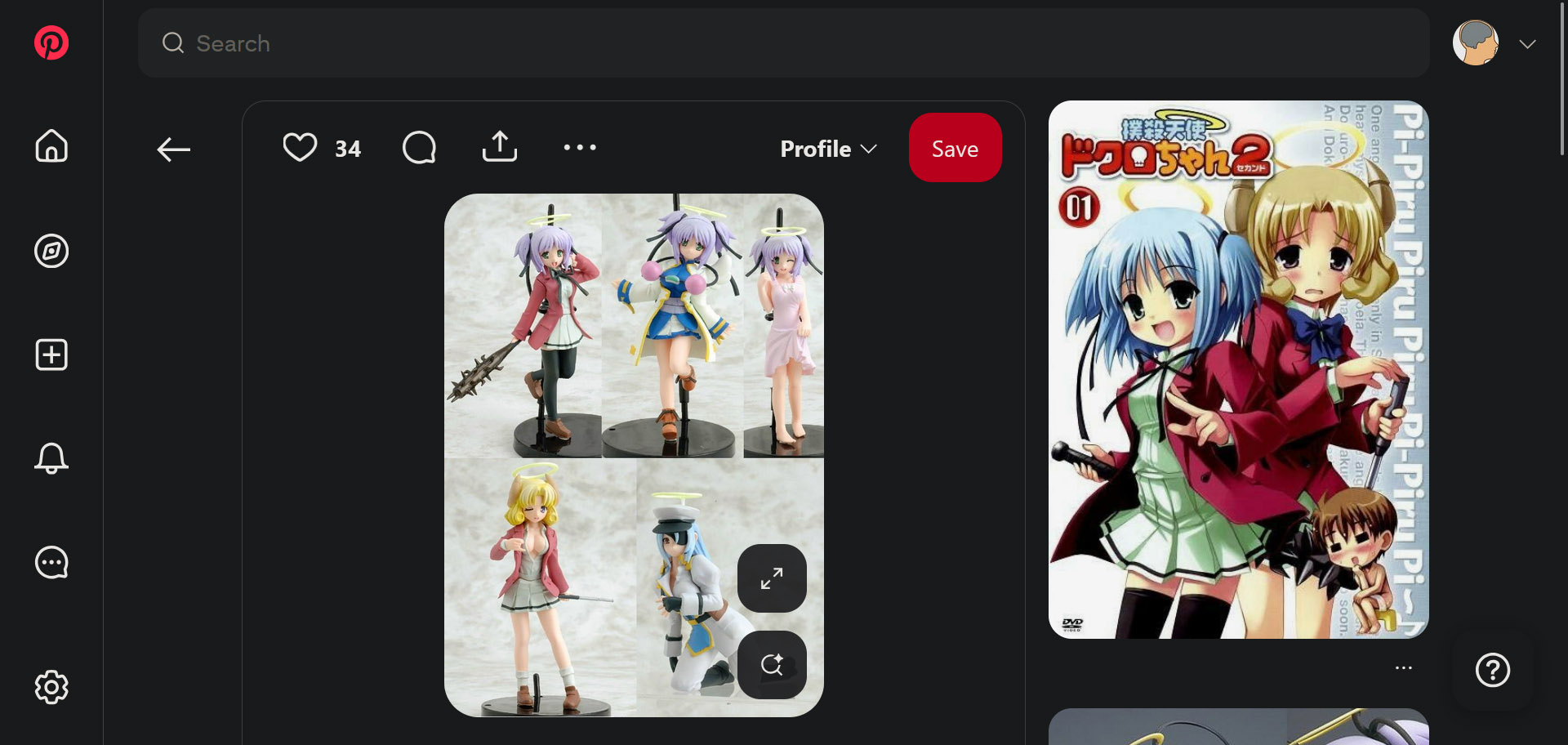Image resolution: width=1568 pixels, height=745 pixels.
Task: Share the pin with upload icon
Action: coord(500,147)
